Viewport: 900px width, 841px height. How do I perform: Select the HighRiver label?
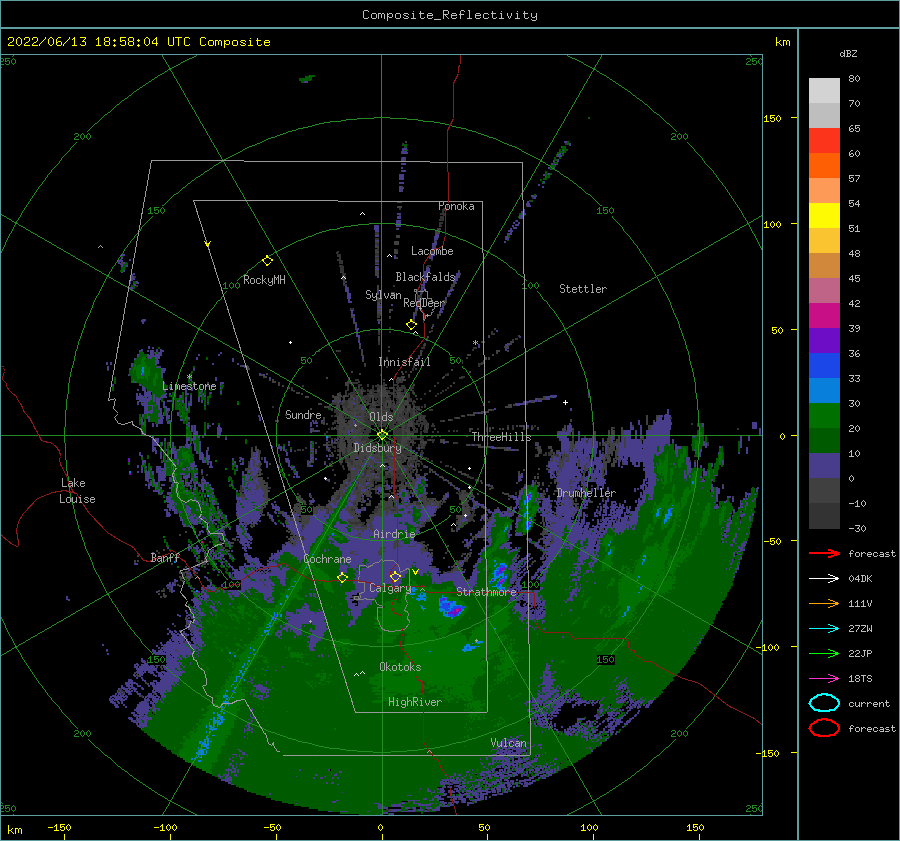point(415,702)
